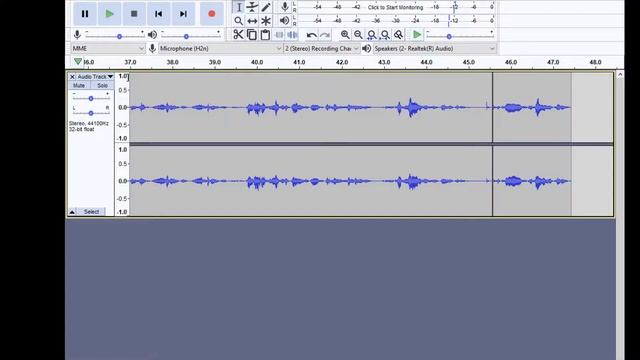Adjust the Audio Track pan slider
The width and height of the screenshot is (640, 360).
click(x=91, y=113)
